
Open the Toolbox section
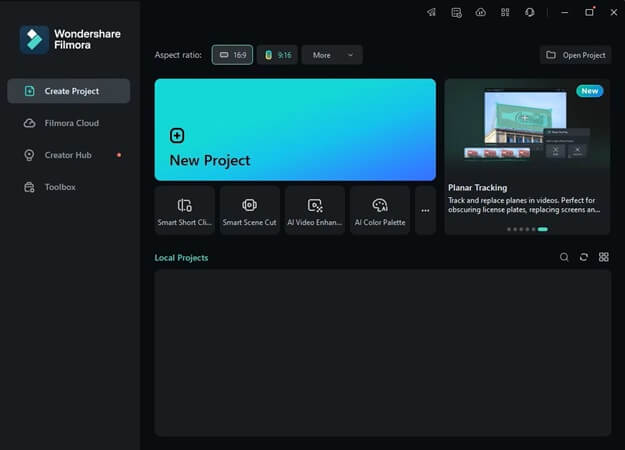pos(69,187)
